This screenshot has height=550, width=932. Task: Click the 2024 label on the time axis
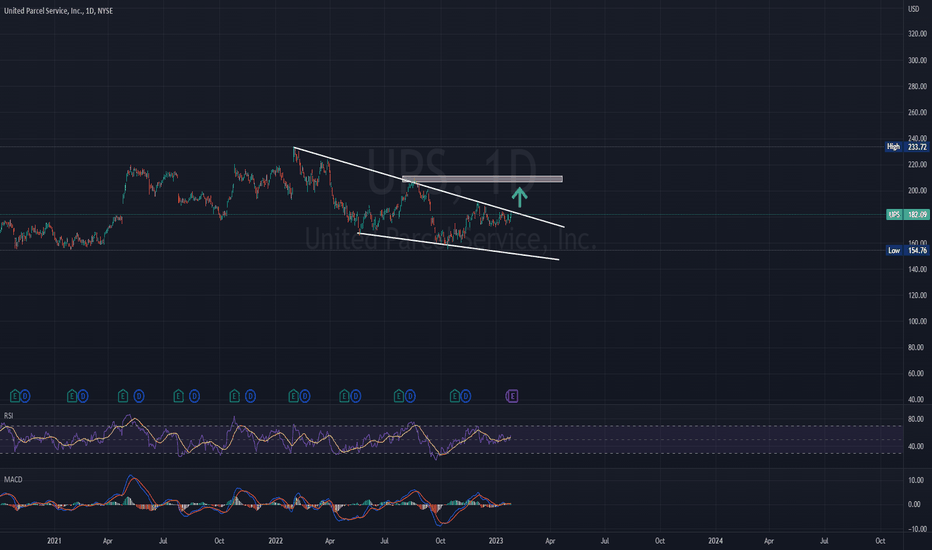click(x=716, y=541)
